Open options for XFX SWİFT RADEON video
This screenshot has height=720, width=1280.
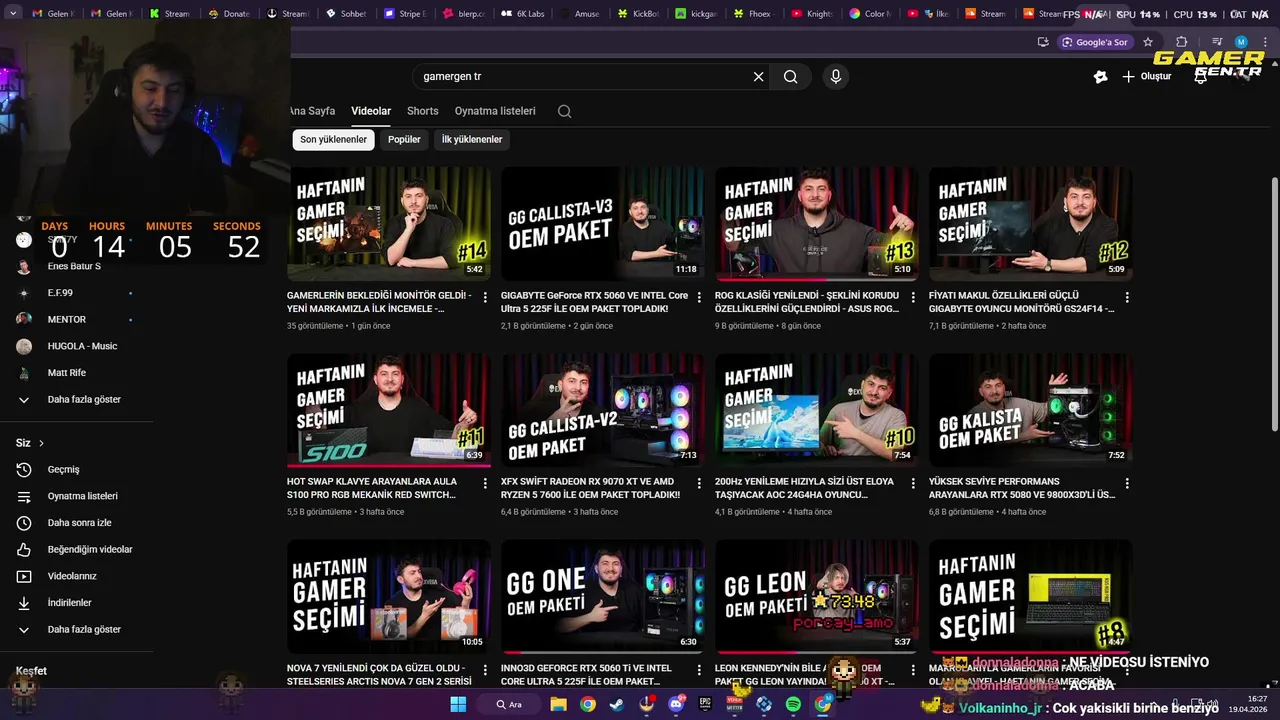click(699, 484)
